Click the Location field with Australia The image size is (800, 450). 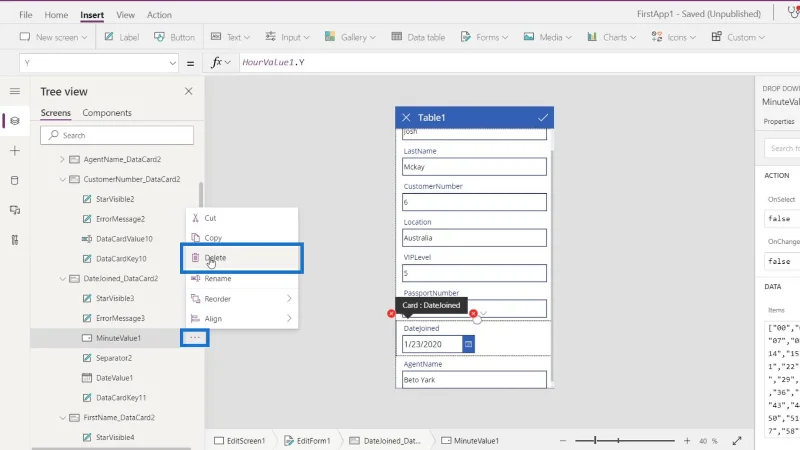474,238
